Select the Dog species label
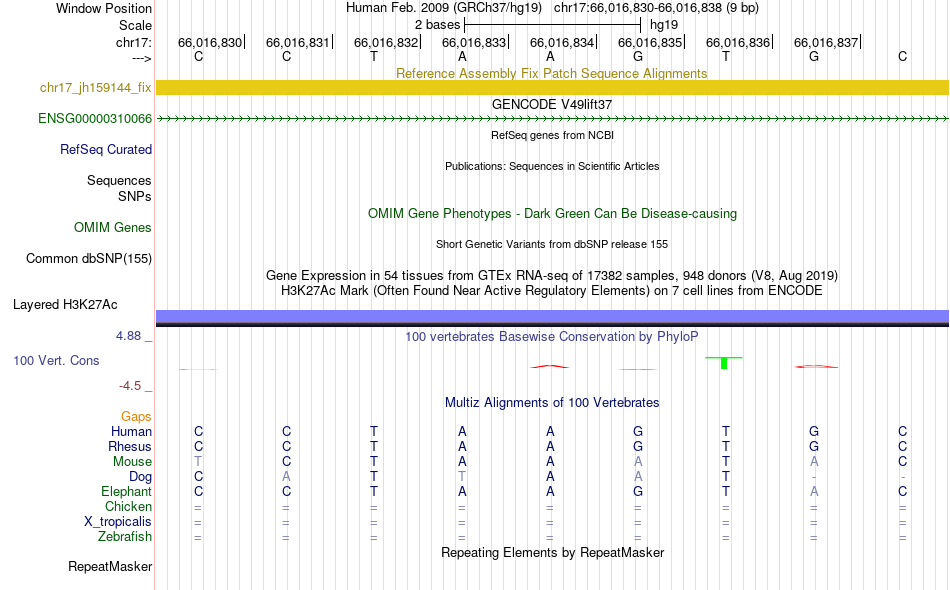Viewport: 950px width, 590px height. click(140, 477)
